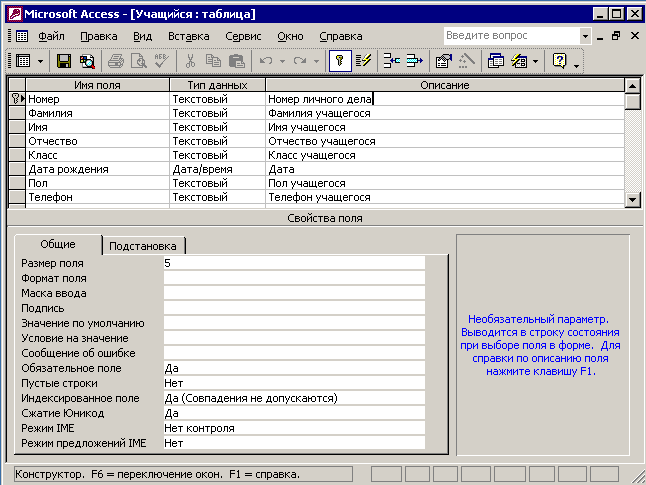This screenshot has height=485, width=646.
Task: Click the Database Window icon
Action: pos(496,61)
